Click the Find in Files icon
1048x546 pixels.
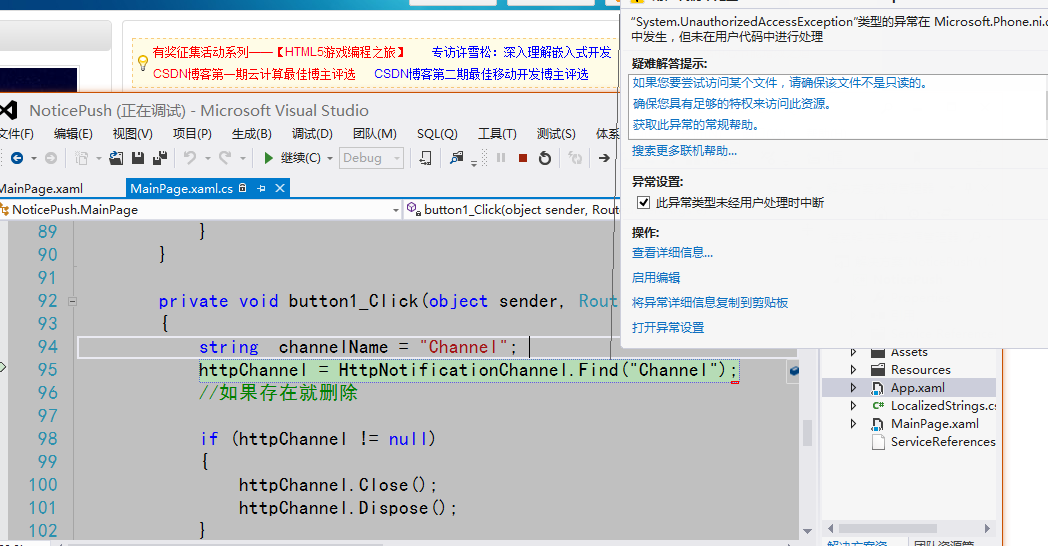coord(456,158)
